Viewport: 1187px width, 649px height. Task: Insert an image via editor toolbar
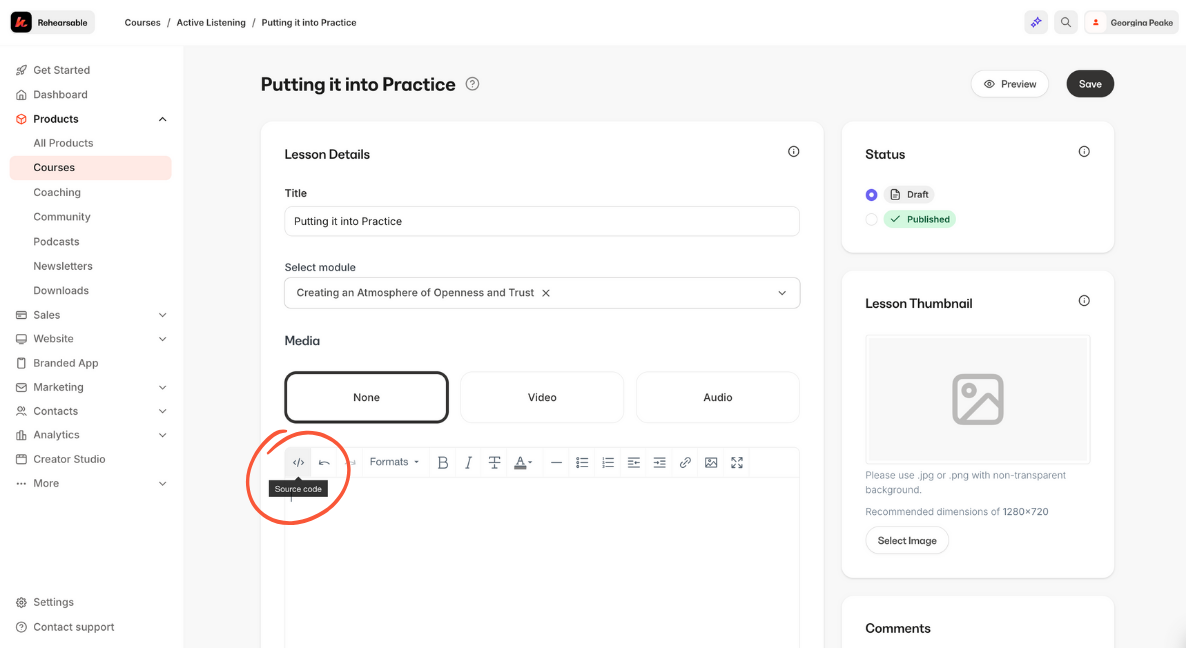pyautogui.click(x=711, y=463)
